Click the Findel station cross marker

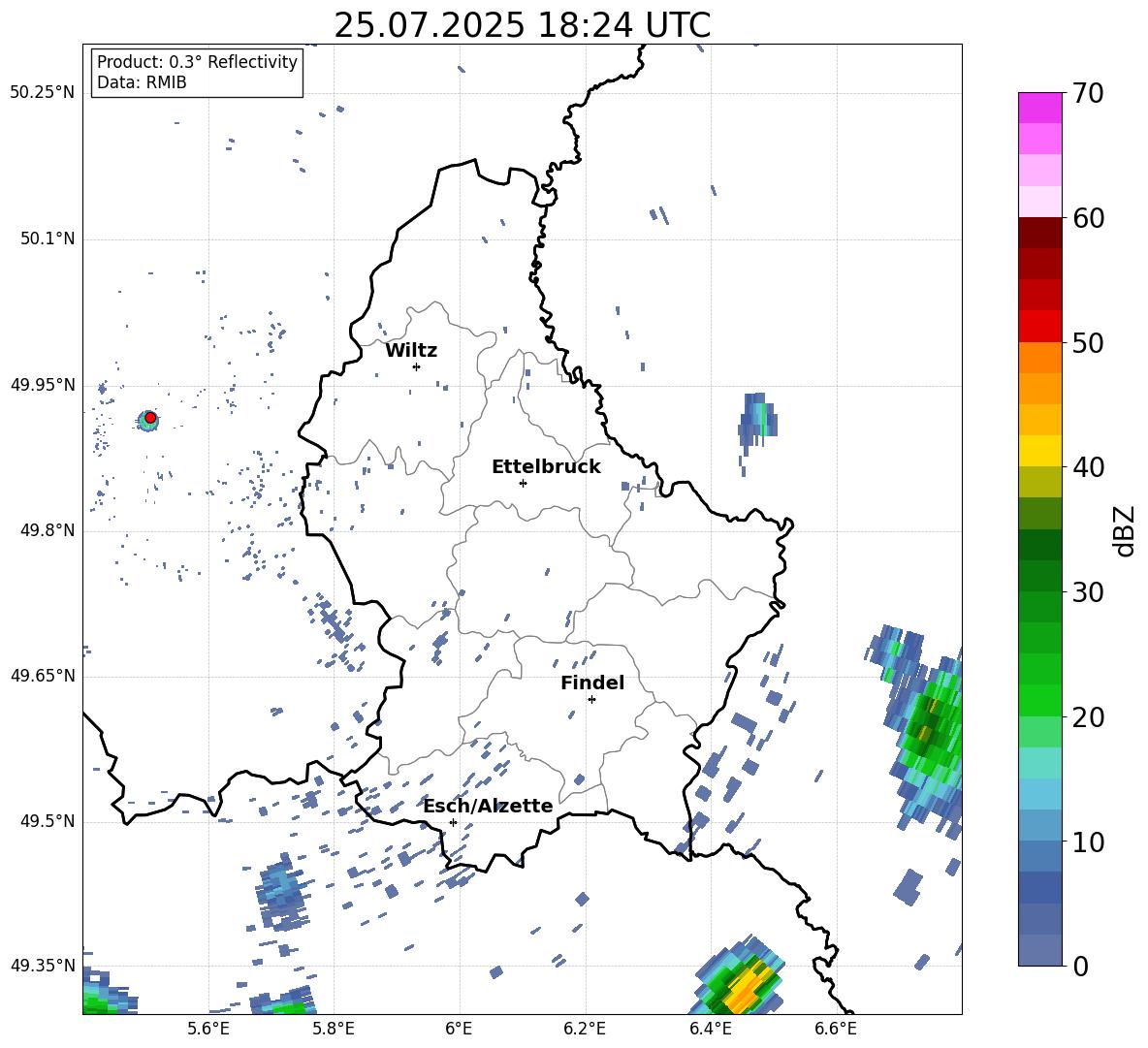[591, 700]
